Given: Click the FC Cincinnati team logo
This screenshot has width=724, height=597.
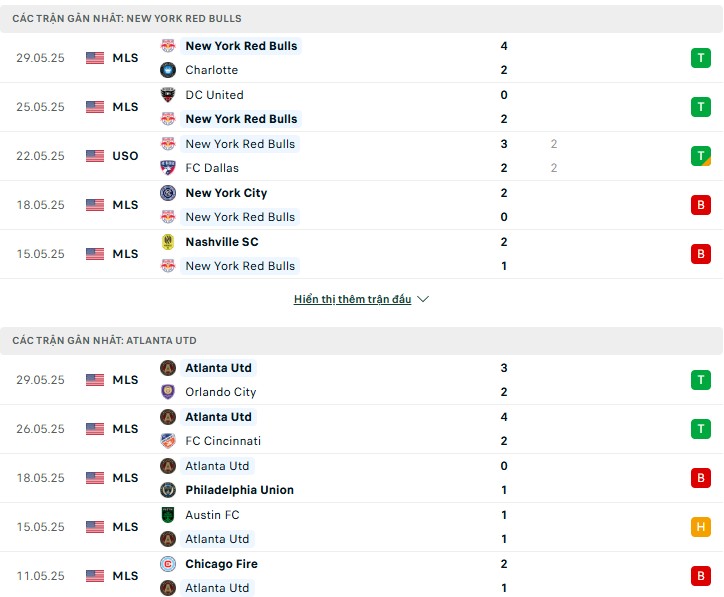Looking at the screenshot, I should pyautogui.click(x=168, y=440).
